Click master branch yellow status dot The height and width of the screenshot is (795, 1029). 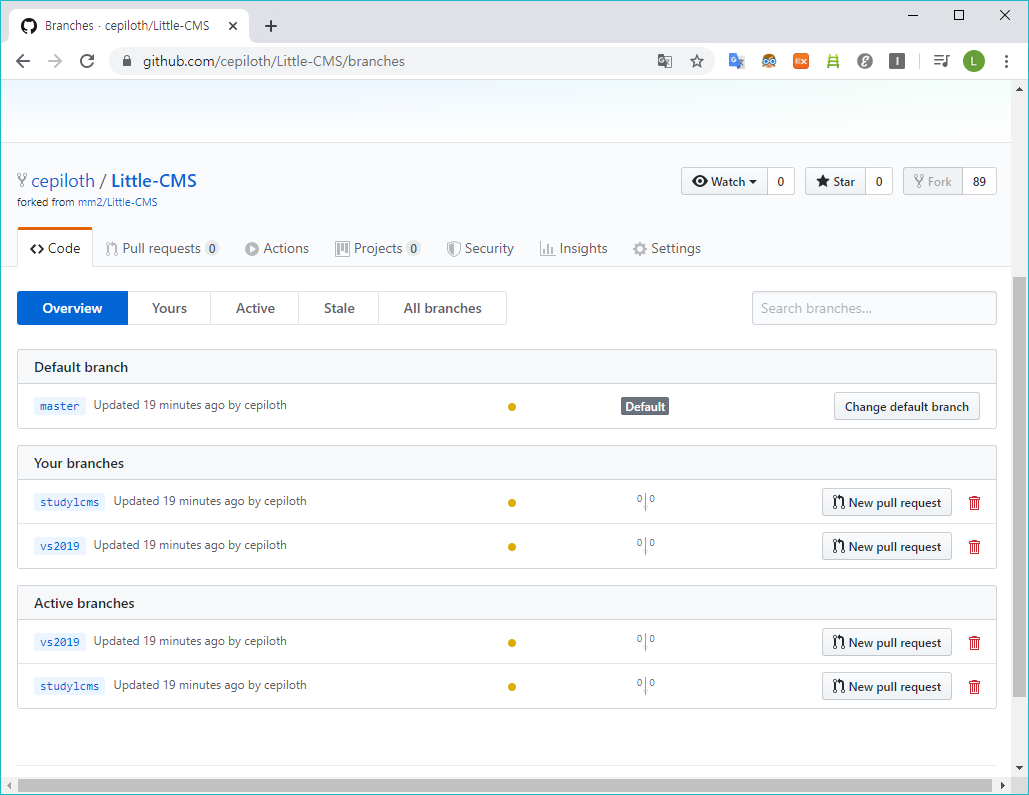coord(512,407)
